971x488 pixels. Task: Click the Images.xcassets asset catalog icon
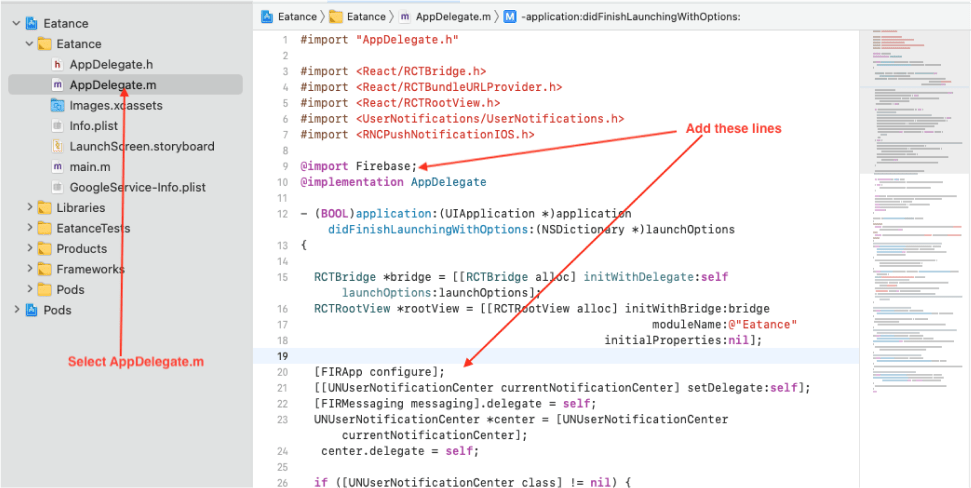click(x=58, y=106)
